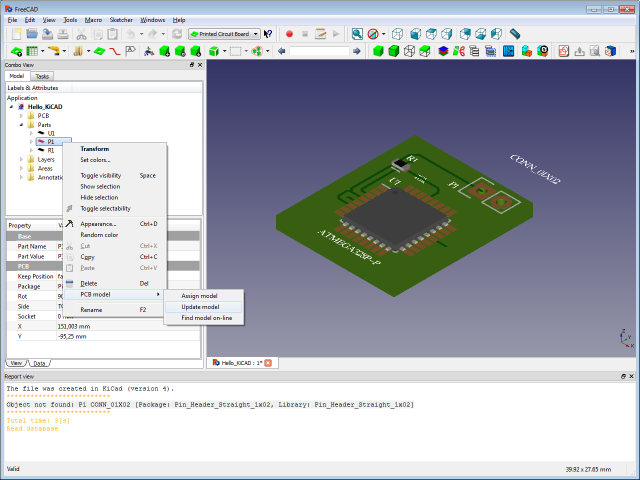The width and height of the screenshot is (640, 480).
Task: Open the macro editor notepad icon
Action: pyautogui.click(x=320, y=34)
